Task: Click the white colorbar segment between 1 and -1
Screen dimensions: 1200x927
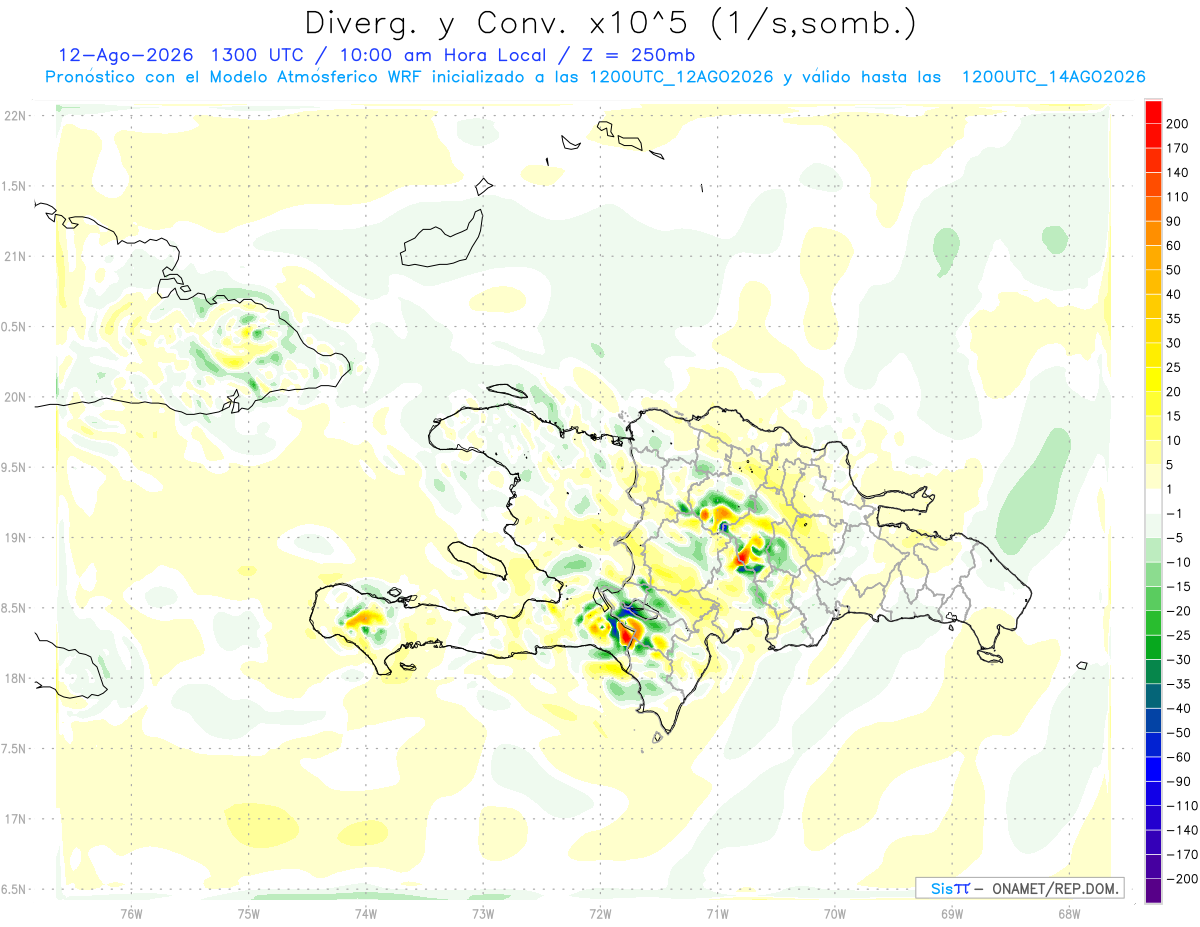Action: pyautogui.click(x=1153, y=501)
